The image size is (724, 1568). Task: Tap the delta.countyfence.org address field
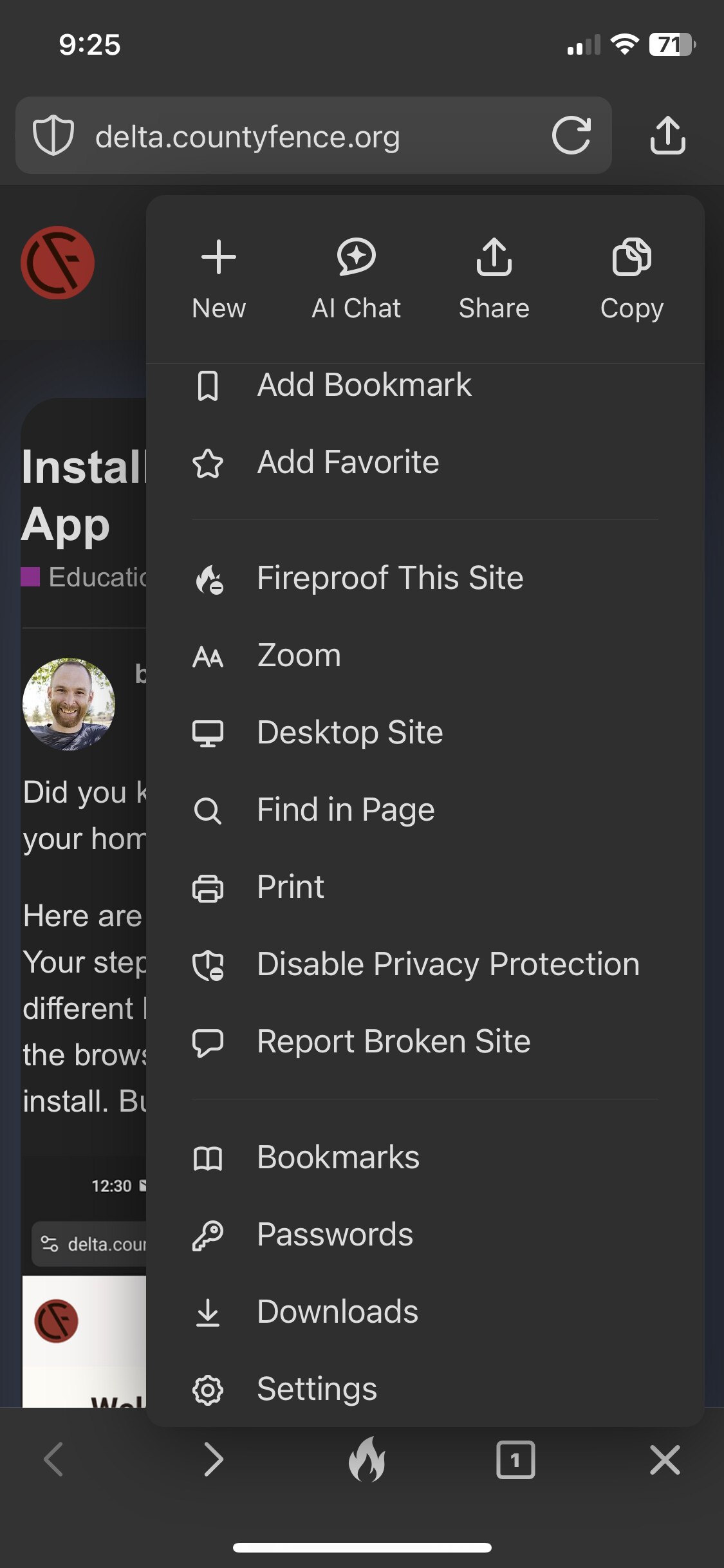click(313, 135)
